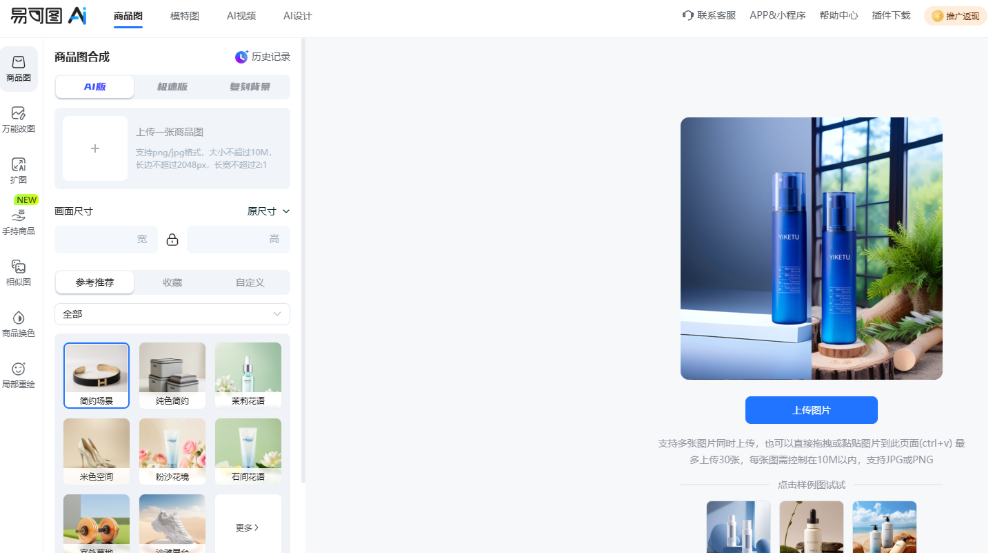Switch to the 复刻背景 tab
Screen dimensions: 988x553
[250, 87]
